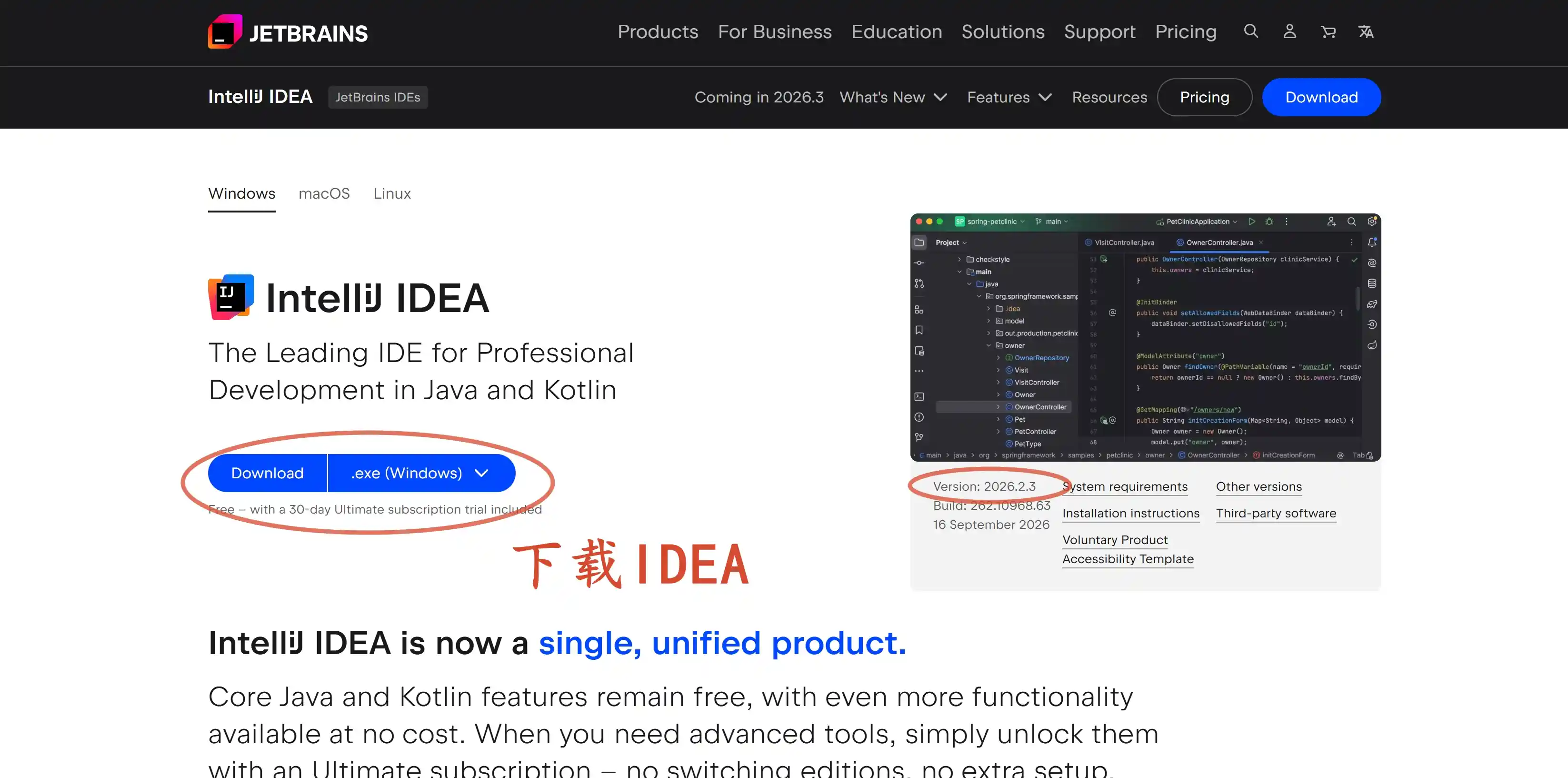
Task: Select the Windows tab
Action: 242,194
